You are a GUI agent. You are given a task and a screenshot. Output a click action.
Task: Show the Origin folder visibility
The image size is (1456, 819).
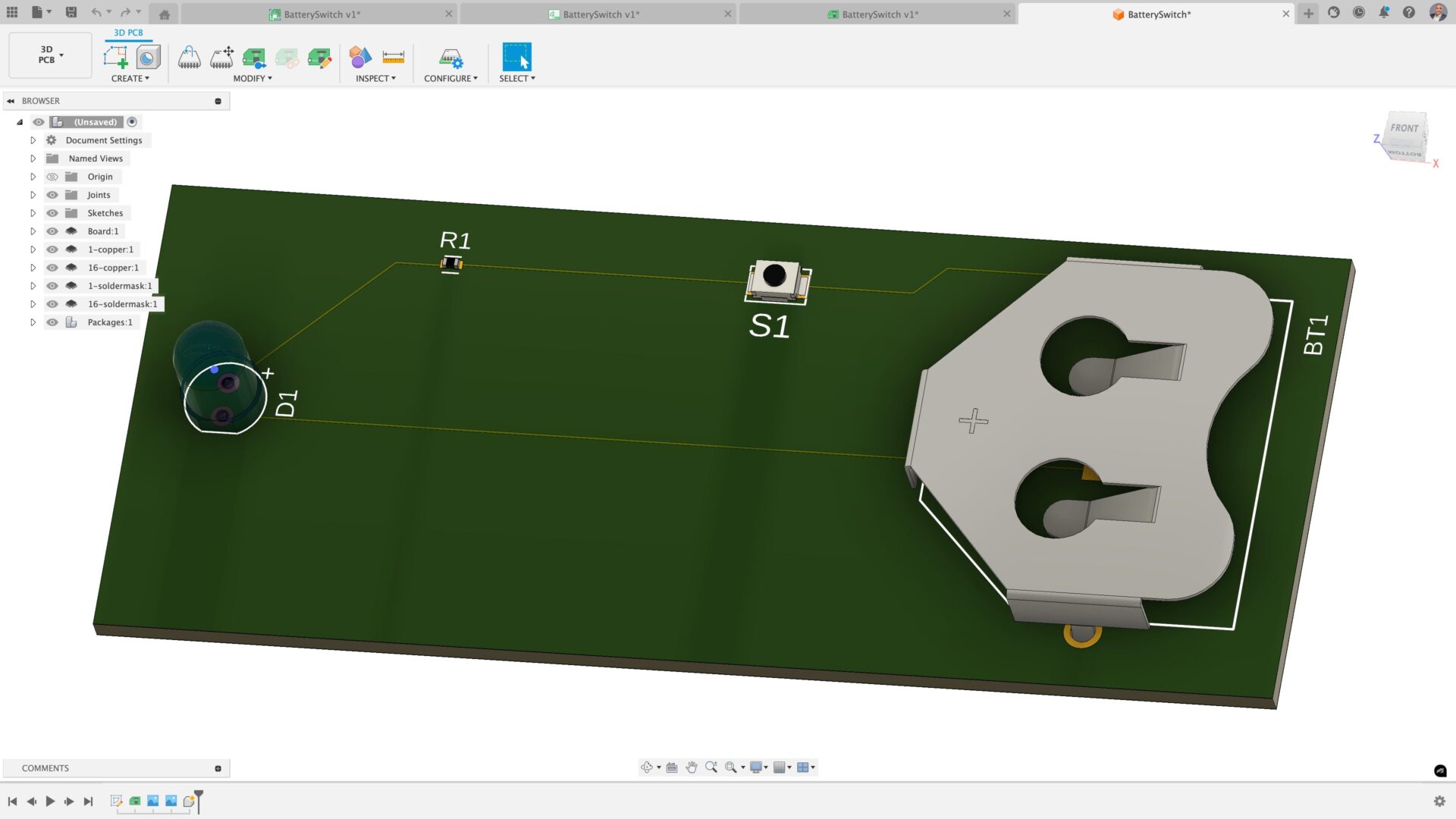point(52,176)
